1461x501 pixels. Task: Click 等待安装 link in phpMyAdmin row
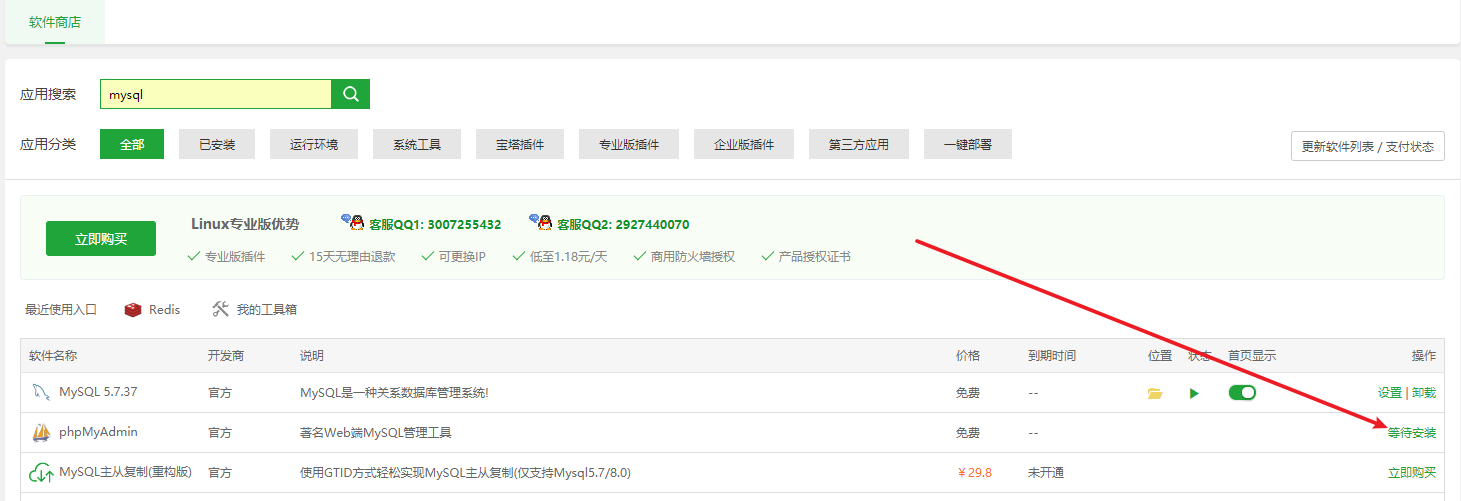tap(1412, 433)
